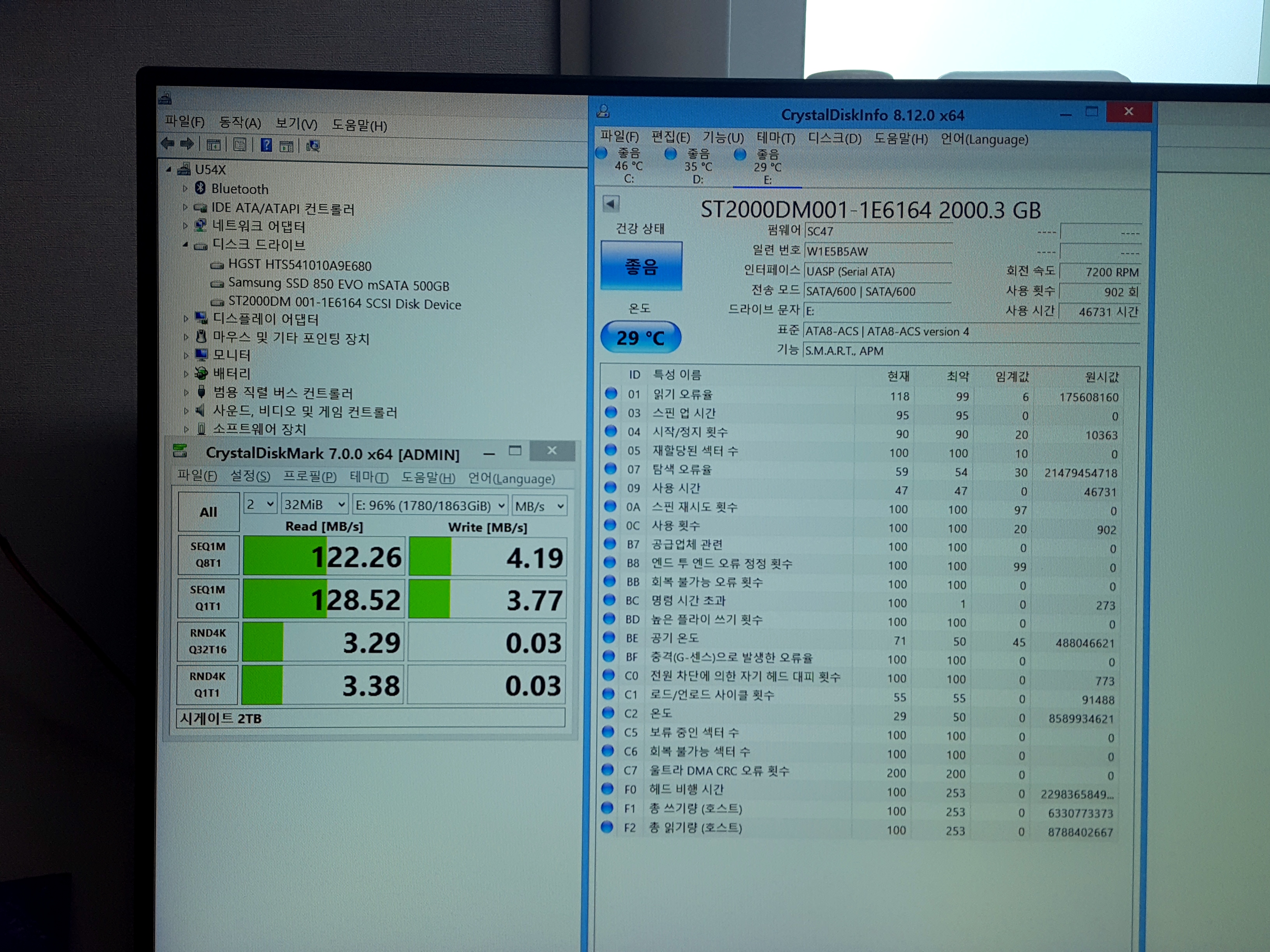
Task: Run the RND4K Q1T1 test
Action: (207, 684)
